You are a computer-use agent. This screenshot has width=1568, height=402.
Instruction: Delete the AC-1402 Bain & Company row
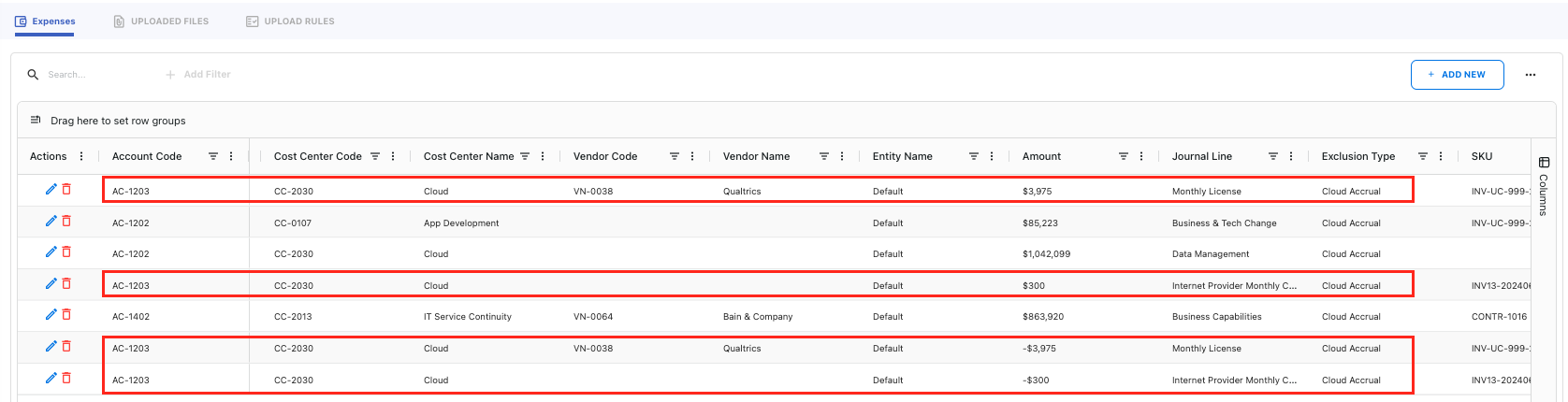click(66, 315)
